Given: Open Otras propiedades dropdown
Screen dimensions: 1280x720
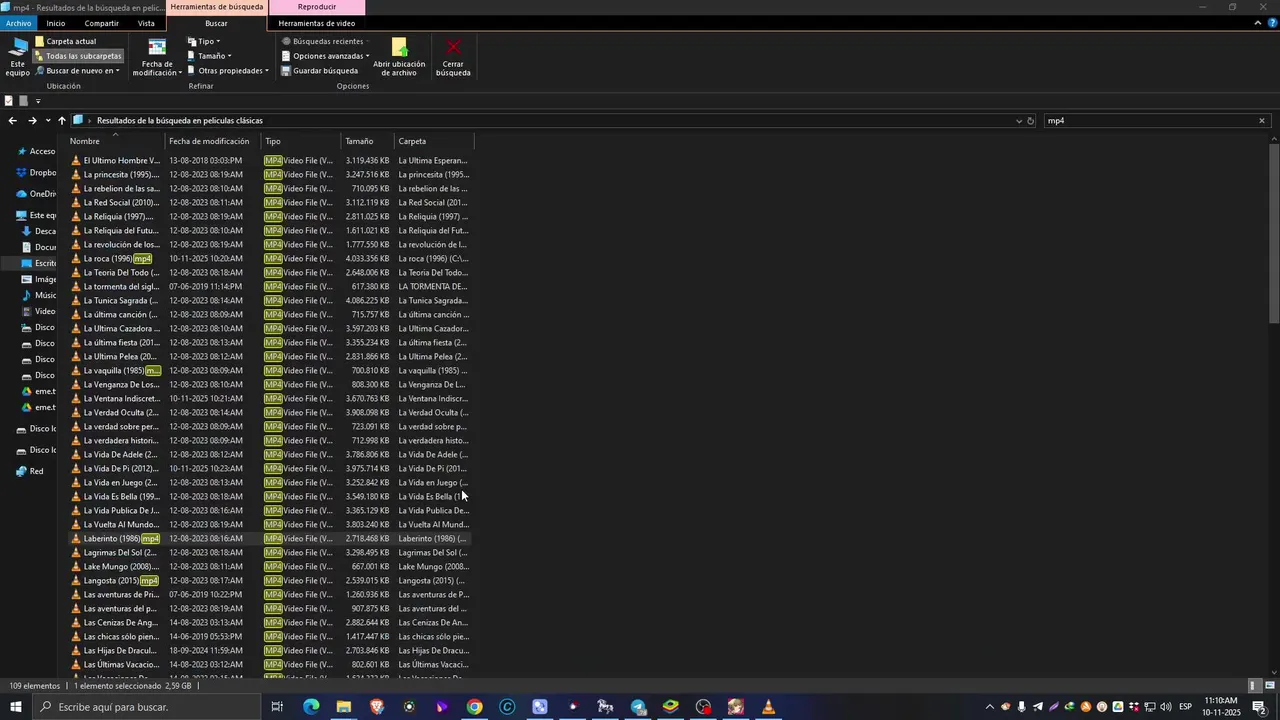Looking at the screenshot, I should (227, 71).
